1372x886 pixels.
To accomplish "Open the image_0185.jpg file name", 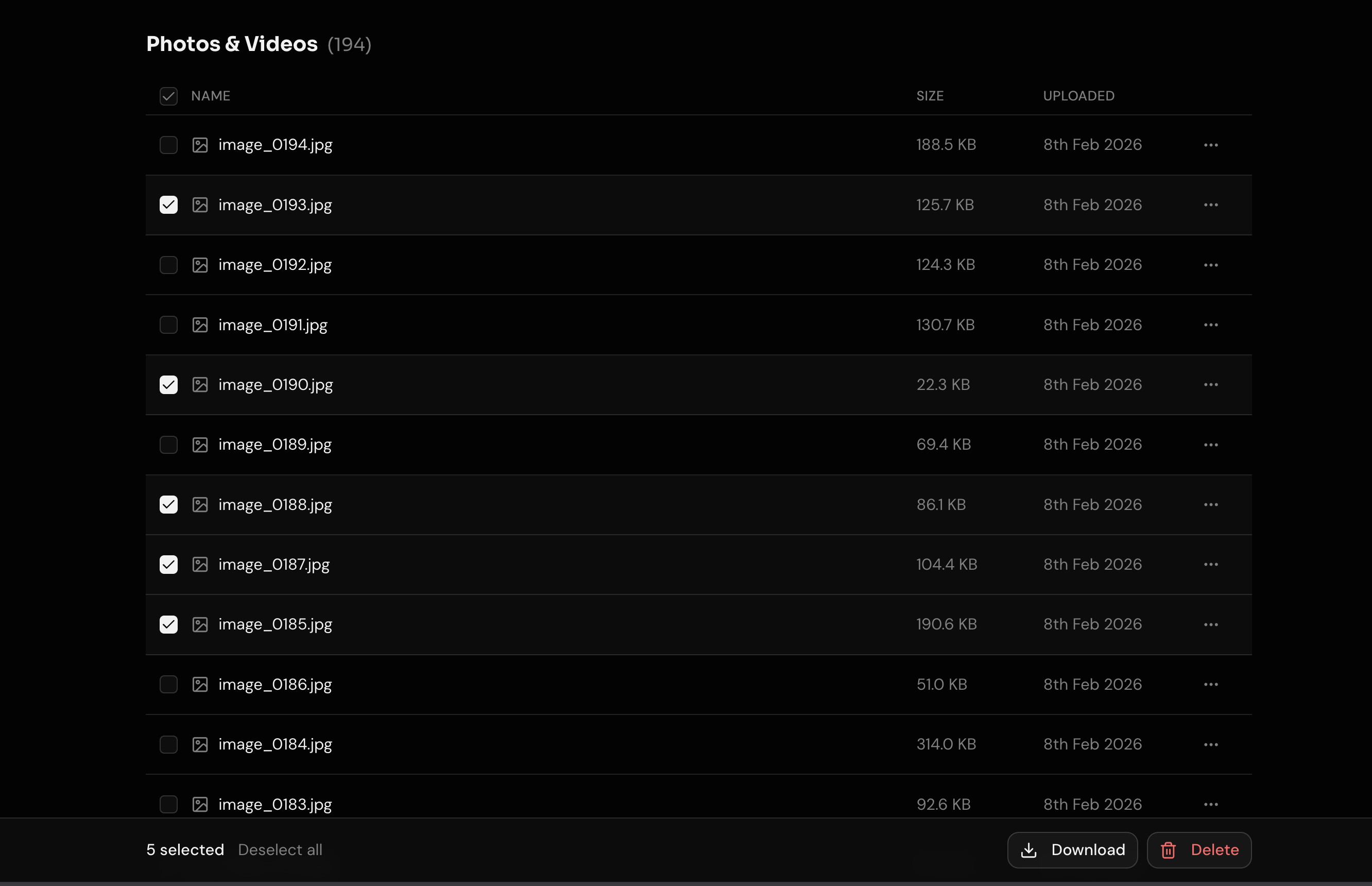I will 275,624.
